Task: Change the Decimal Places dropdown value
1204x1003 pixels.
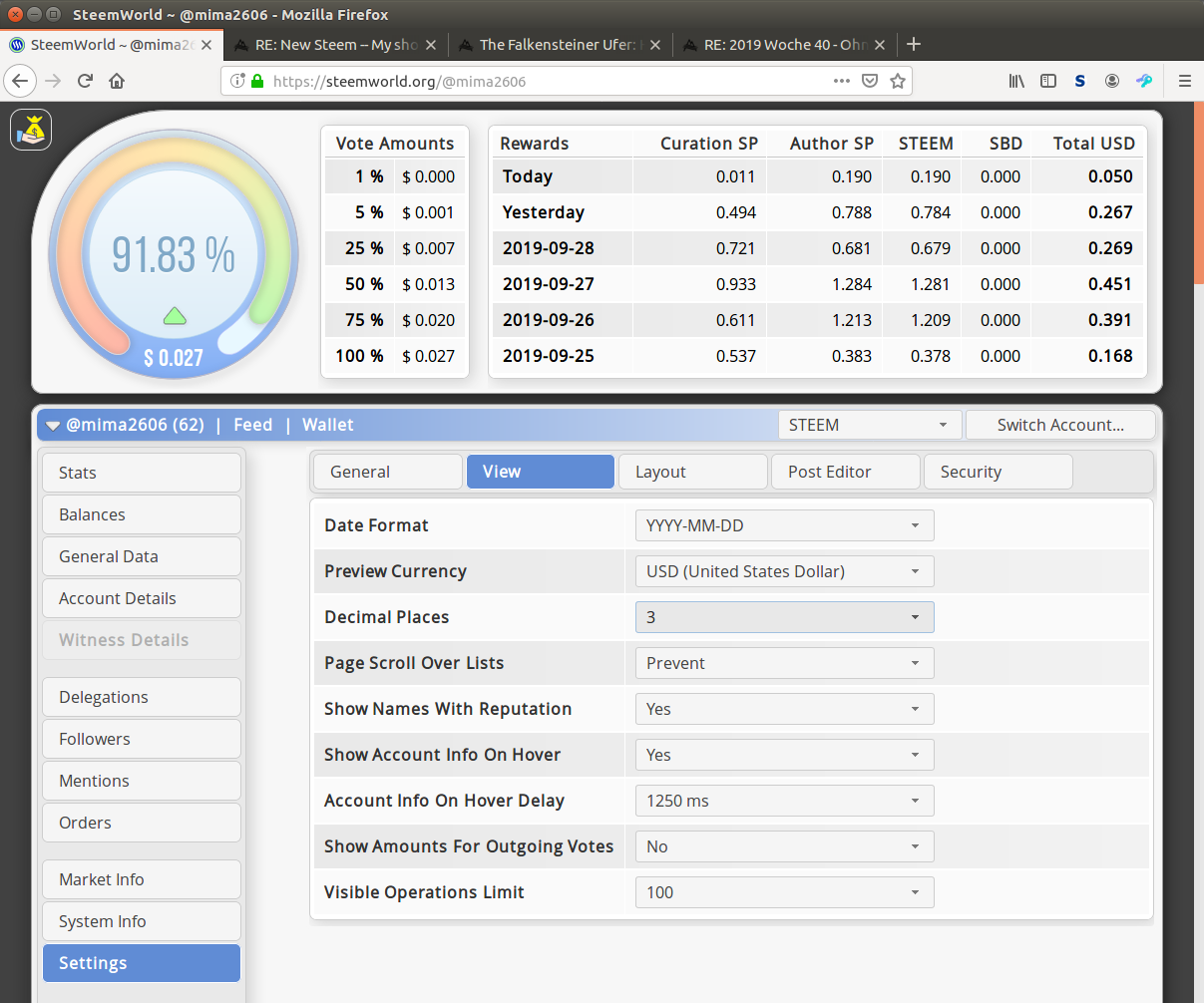Action: [784, 617]
